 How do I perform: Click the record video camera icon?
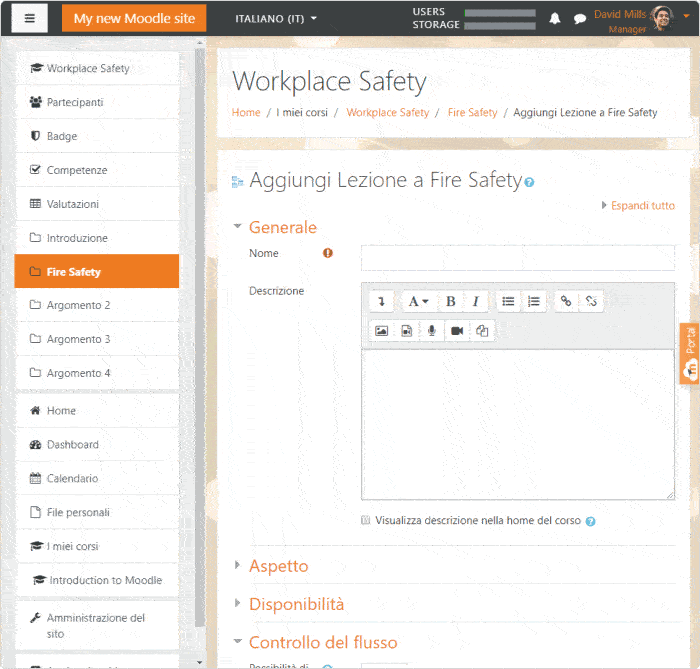point(457,331)
